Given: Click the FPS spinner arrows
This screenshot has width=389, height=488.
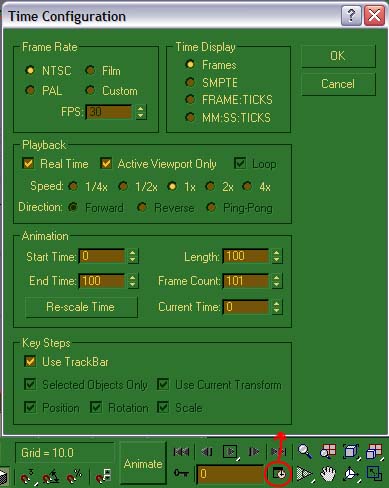Looking at the screenshot, I should (141, 112).
